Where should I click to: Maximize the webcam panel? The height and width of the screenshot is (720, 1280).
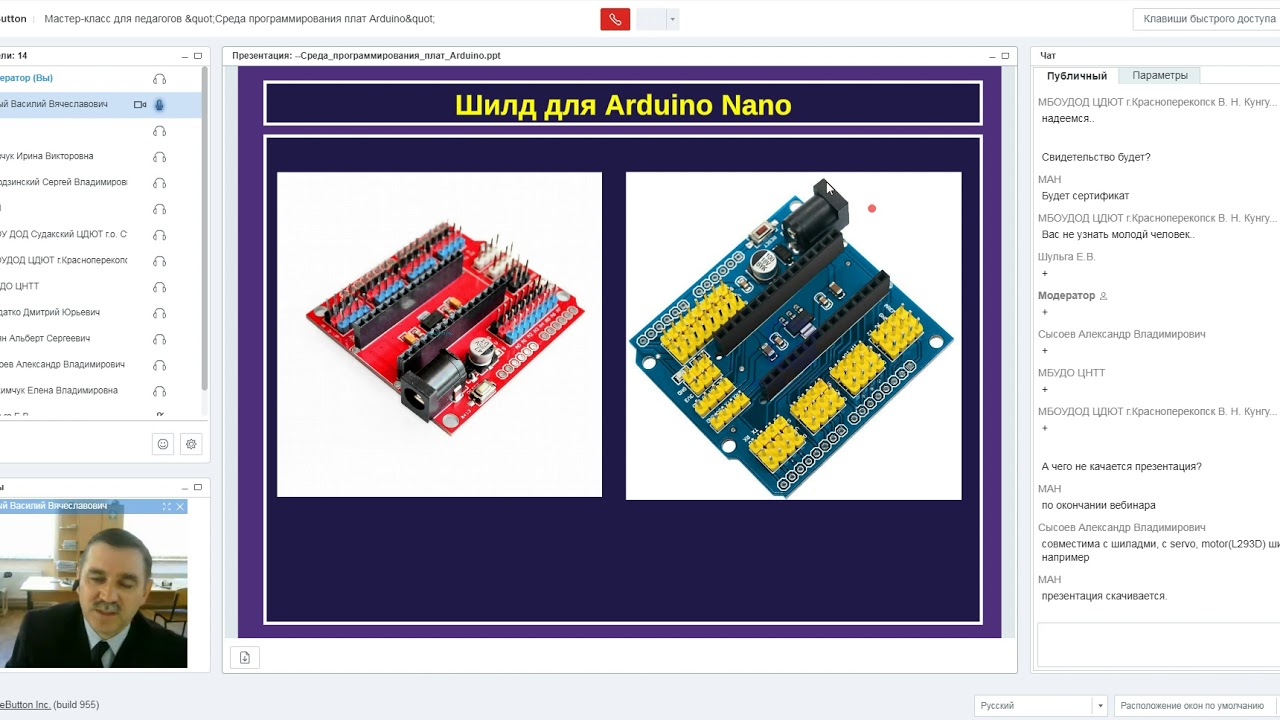[198, 487]
